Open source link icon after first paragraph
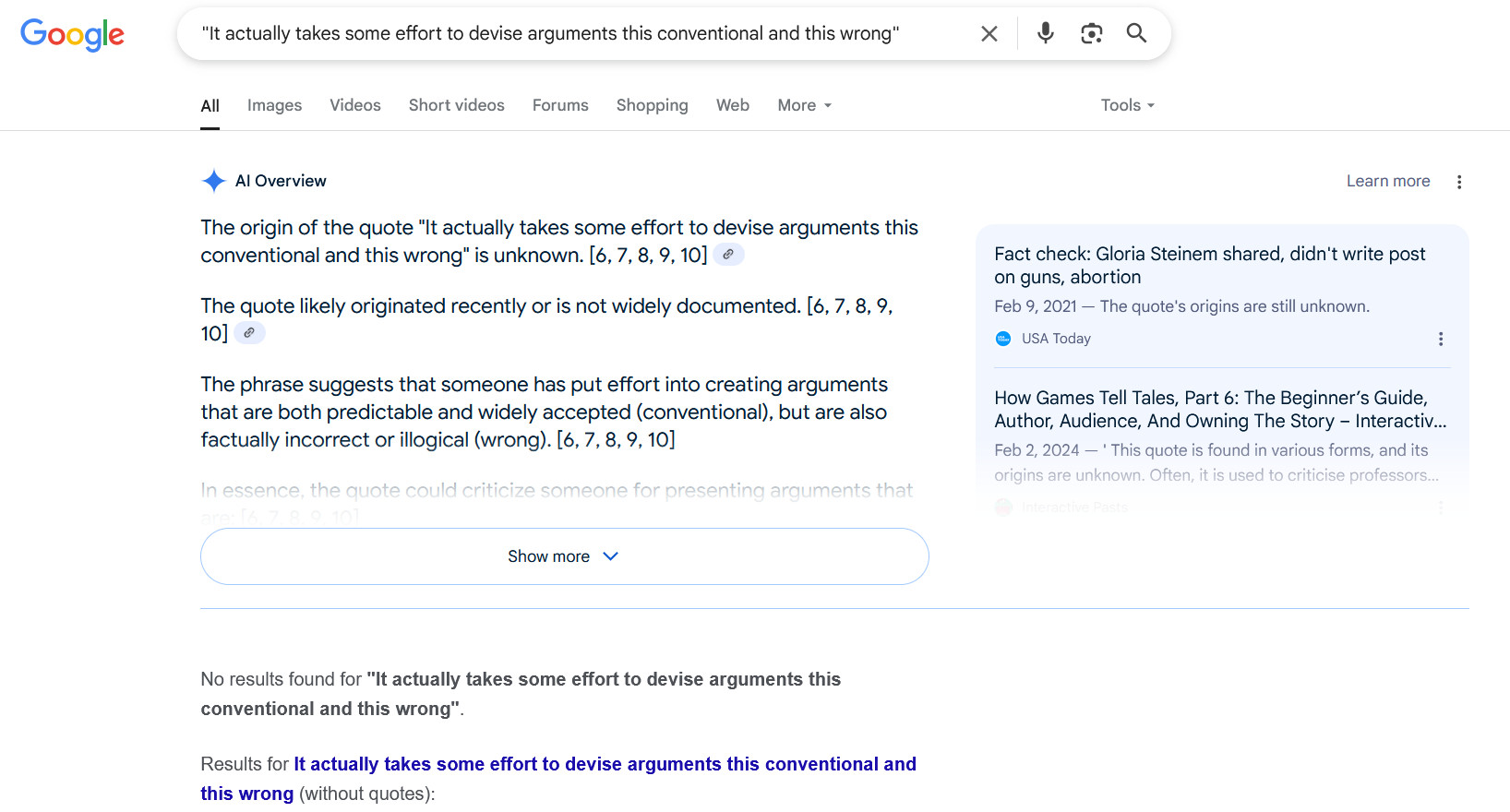This screenshot has width=1510, height=812. pos(728,255)
